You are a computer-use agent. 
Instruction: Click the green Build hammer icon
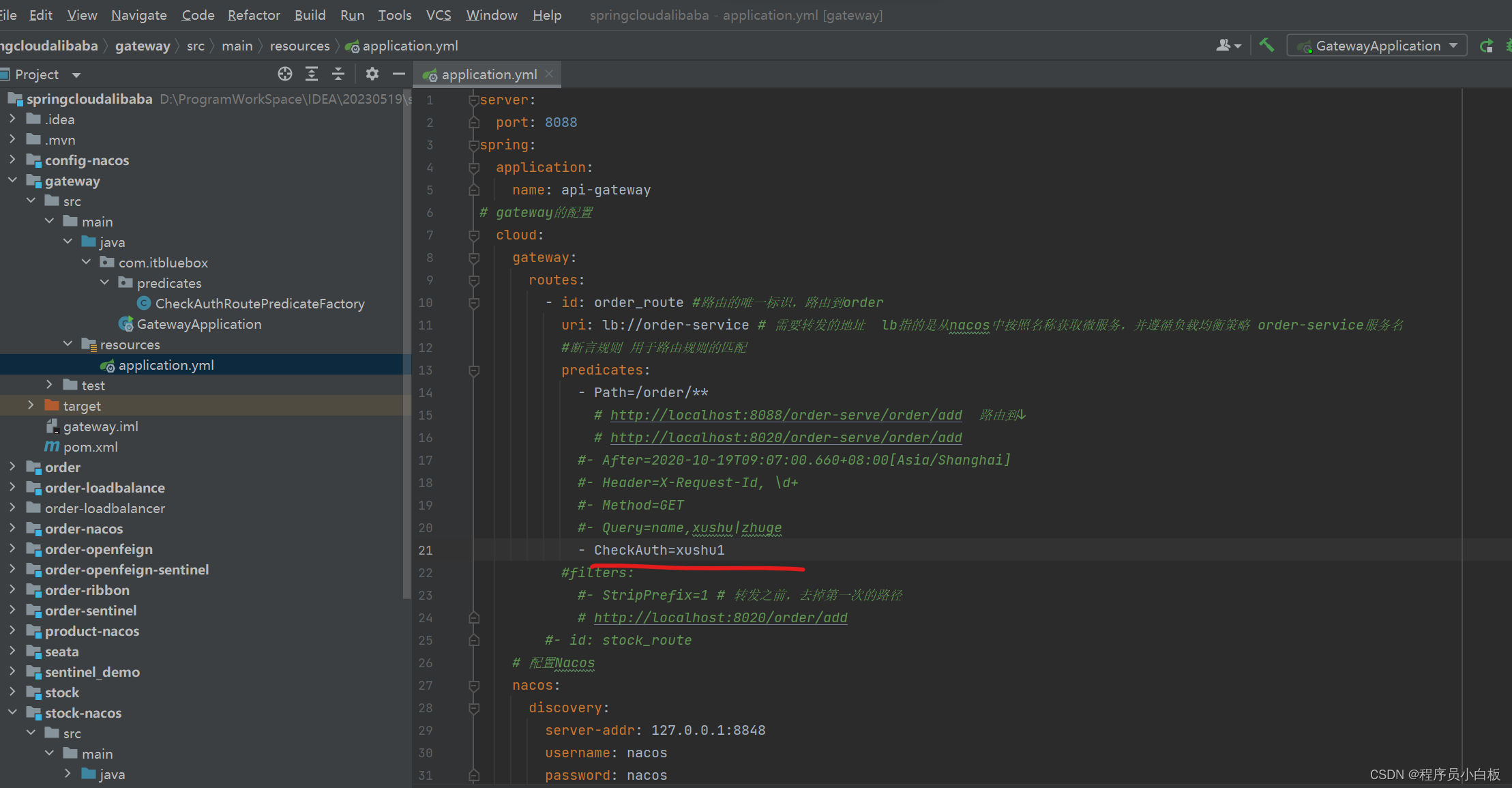pyautogui.click(x=1266, y=46)
